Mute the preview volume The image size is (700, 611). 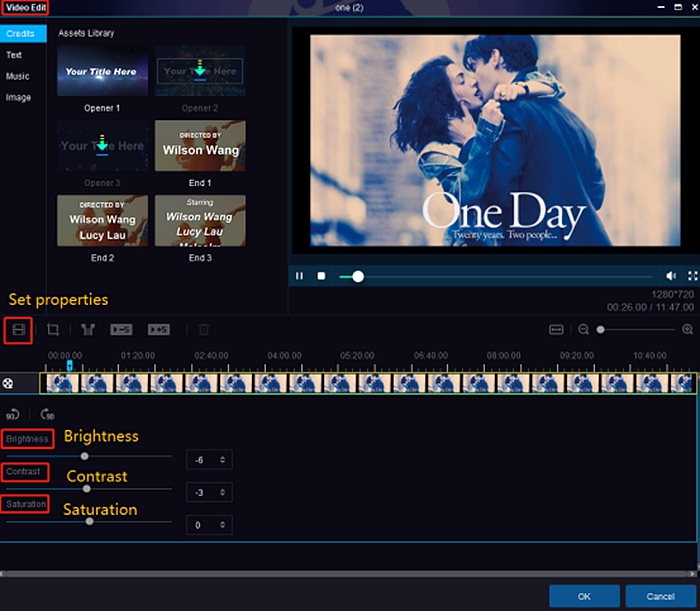671,276
